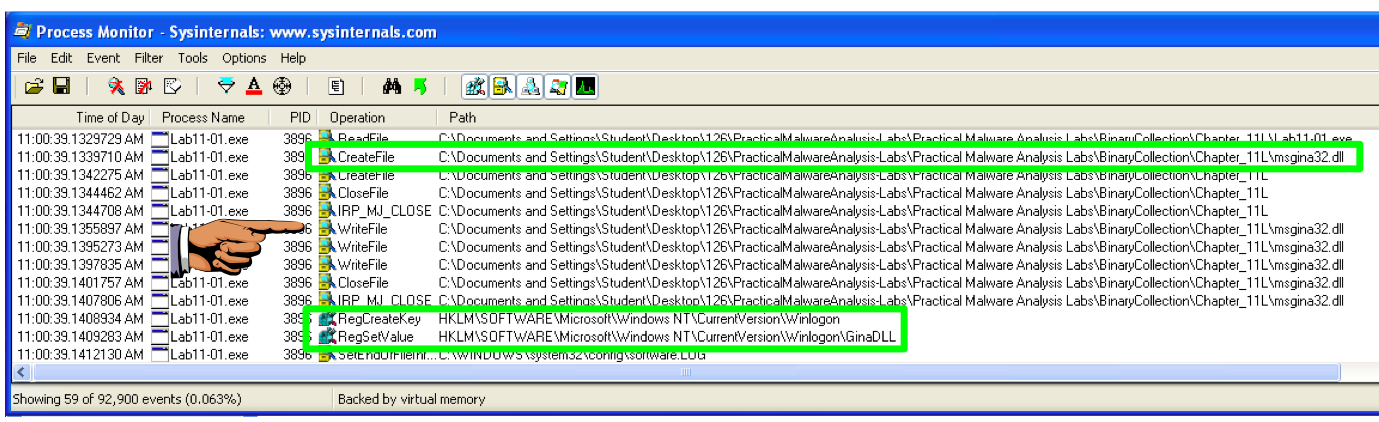Click the Process Name column header
Screen dimensions: 1379x422
pos(211,118)
